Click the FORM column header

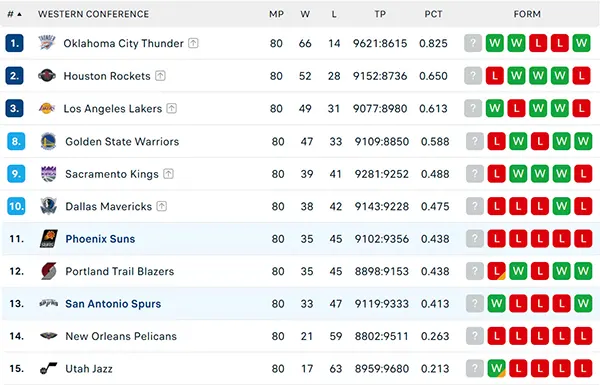coord(527,14)
